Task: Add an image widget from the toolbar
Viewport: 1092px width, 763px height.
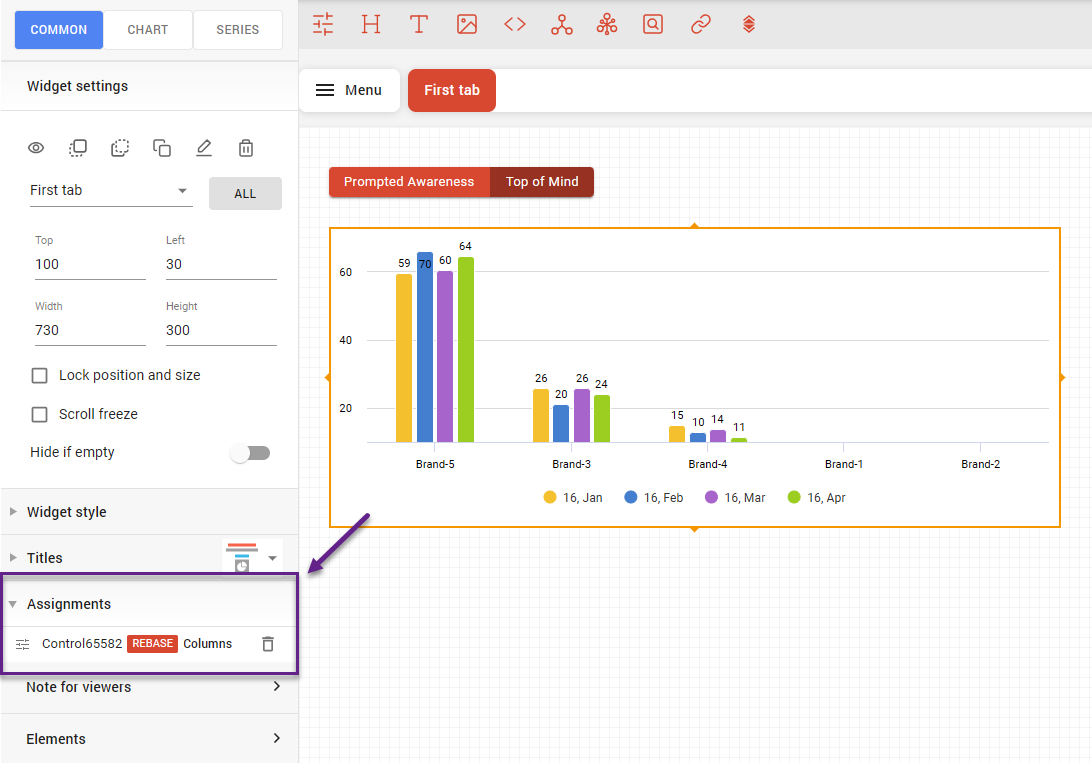Action: pyautogui.click(x=467, y=25)
